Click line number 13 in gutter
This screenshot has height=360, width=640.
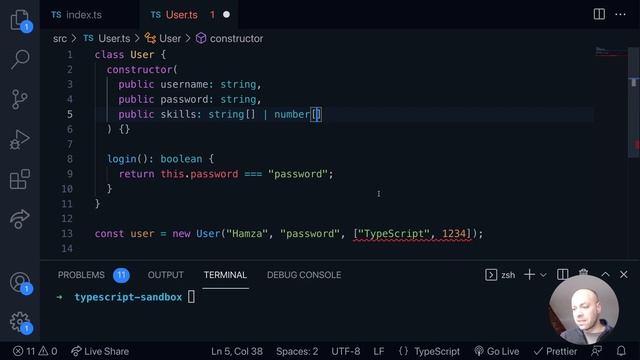(67, 233)
